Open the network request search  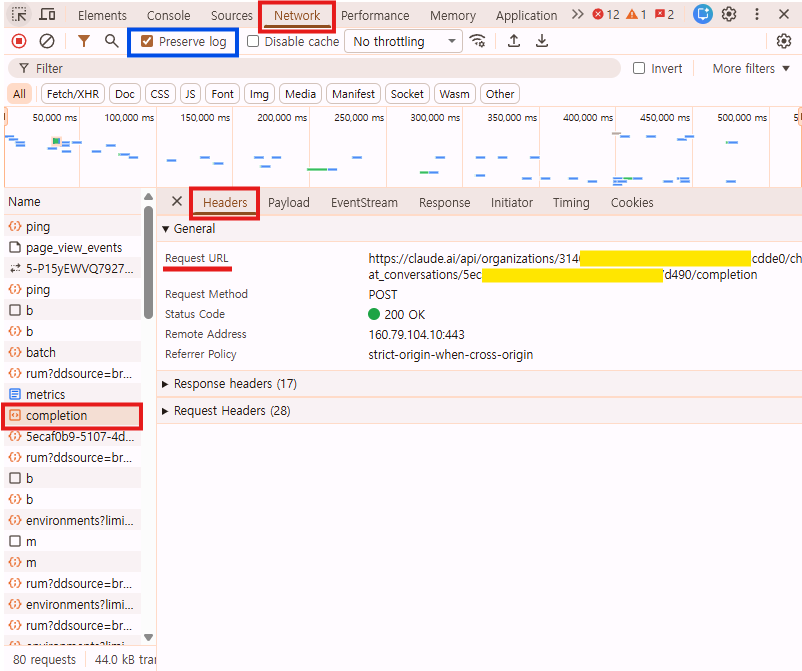(x=110, y=40)
